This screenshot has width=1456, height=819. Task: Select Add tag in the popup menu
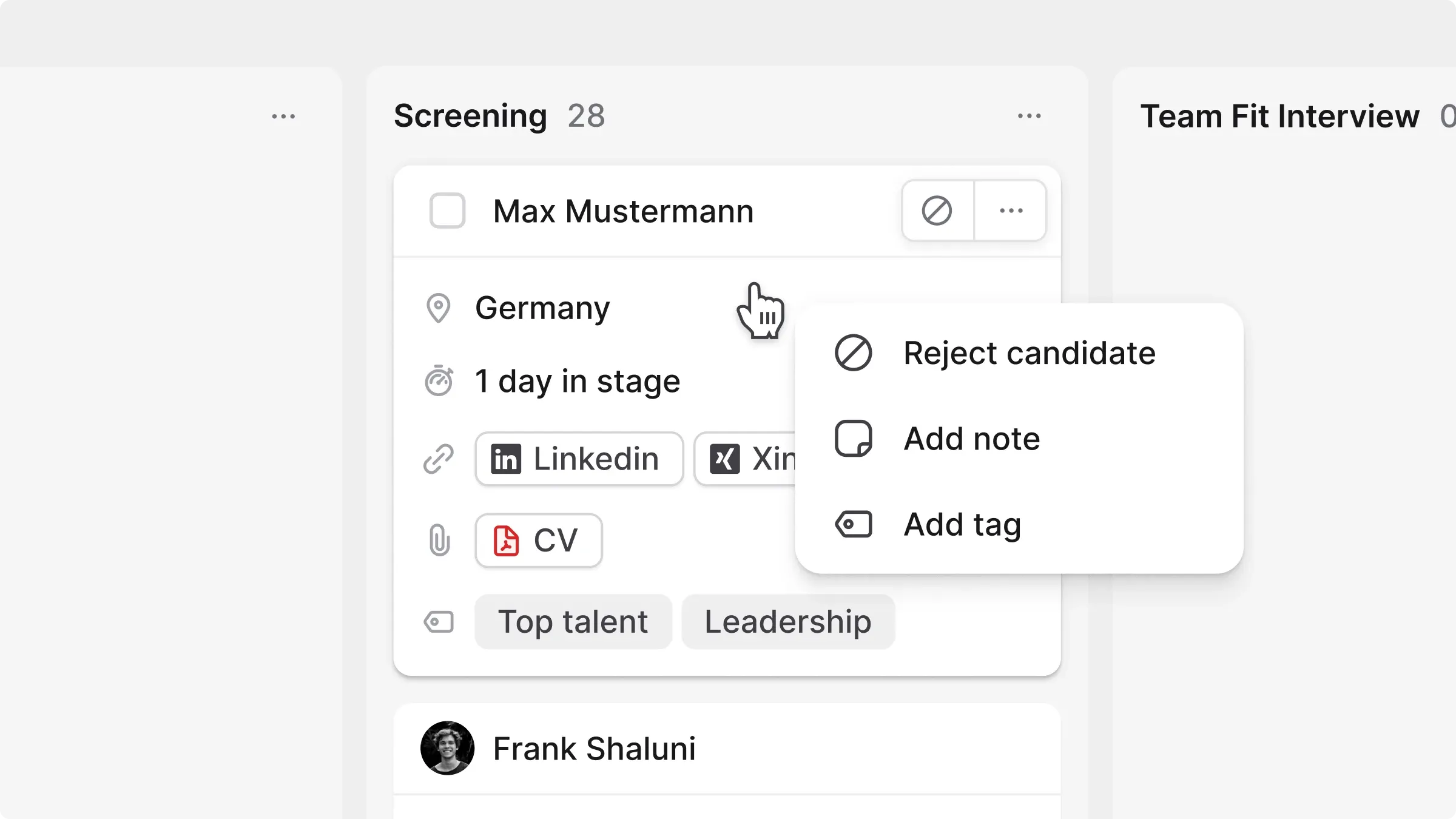click(x=1019, y=524)
